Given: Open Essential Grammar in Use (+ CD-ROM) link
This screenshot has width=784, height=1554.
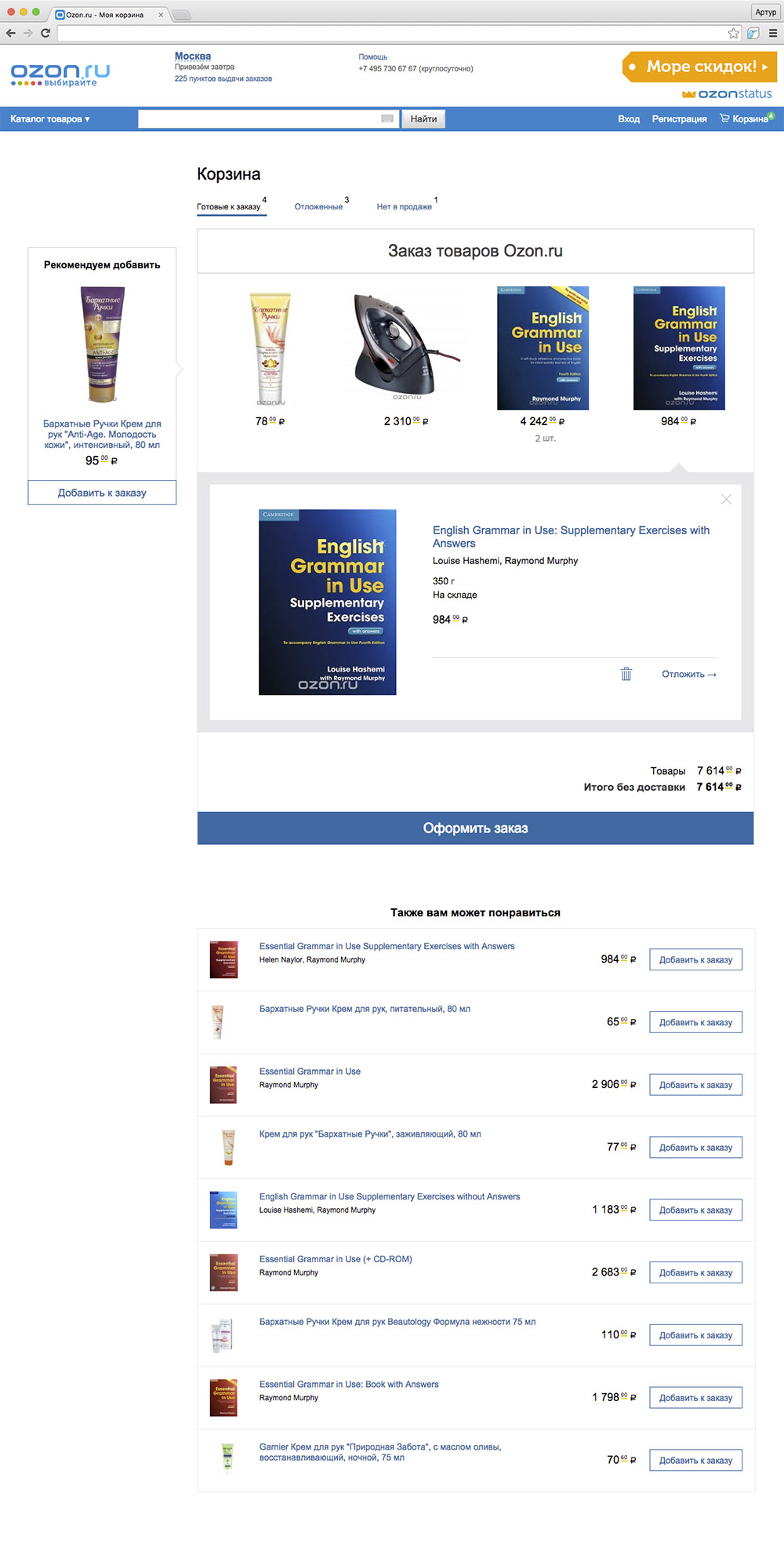Looking at the screenshot, I should click(336, 1260).
